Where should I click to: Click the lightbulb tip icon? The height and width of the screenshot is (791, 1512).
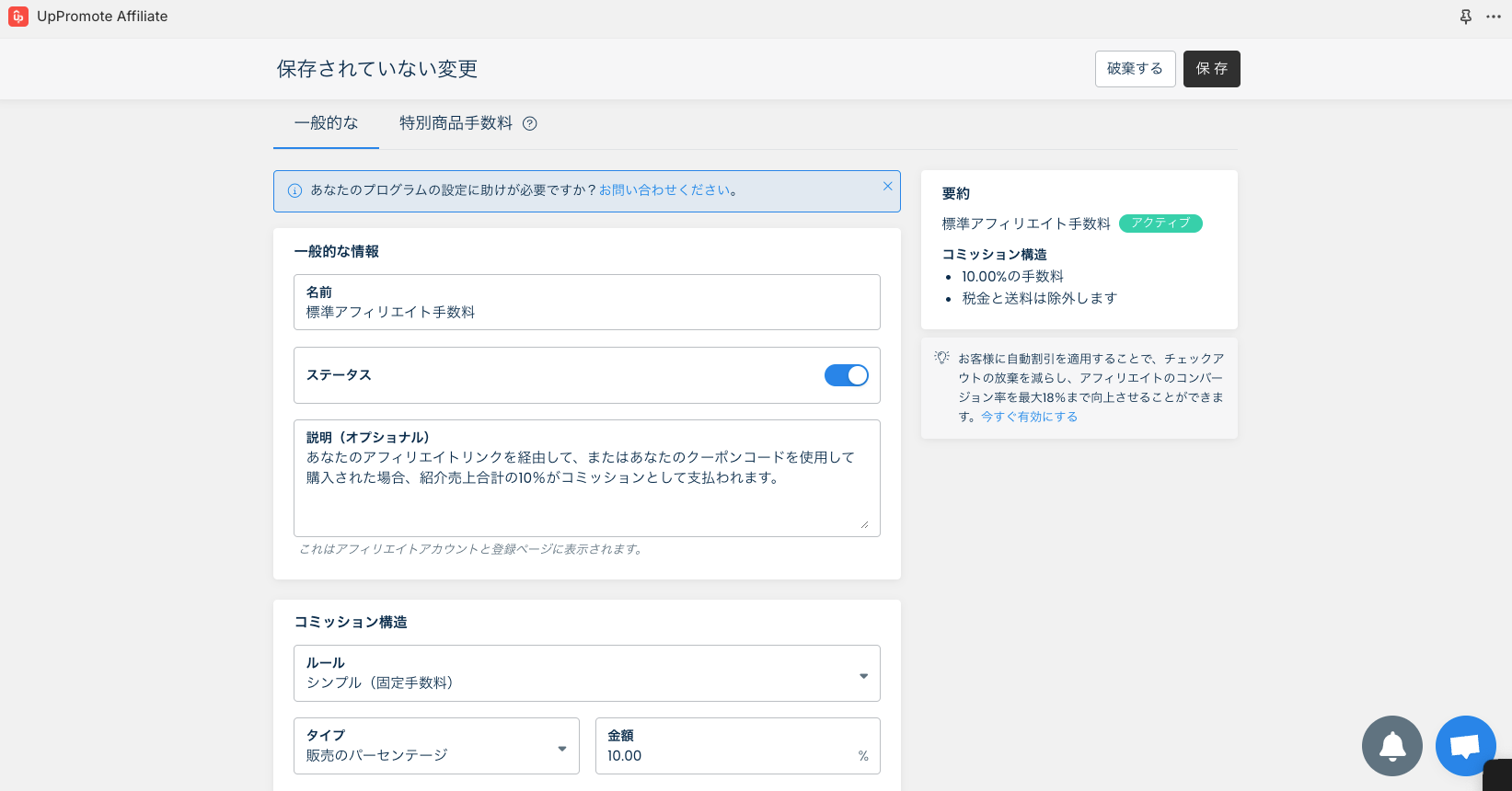pyautogui.click(x=941, y=357)
